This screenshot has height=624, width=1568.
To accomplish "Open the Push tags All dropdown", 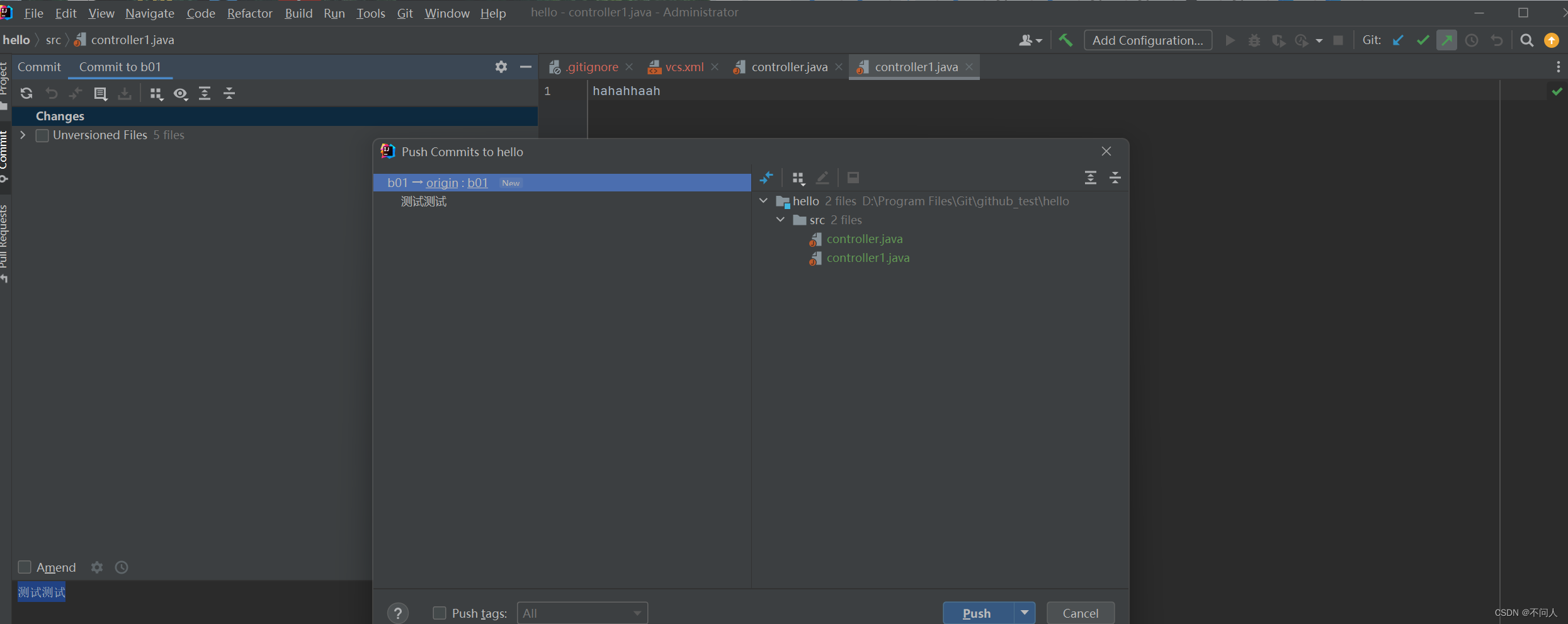I will [582, 613].
